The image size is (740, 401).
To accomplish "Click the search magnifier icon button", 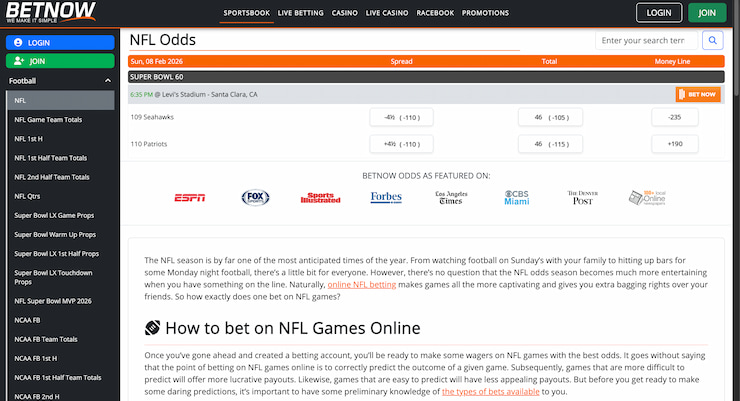I will click(x=713, y=41).
